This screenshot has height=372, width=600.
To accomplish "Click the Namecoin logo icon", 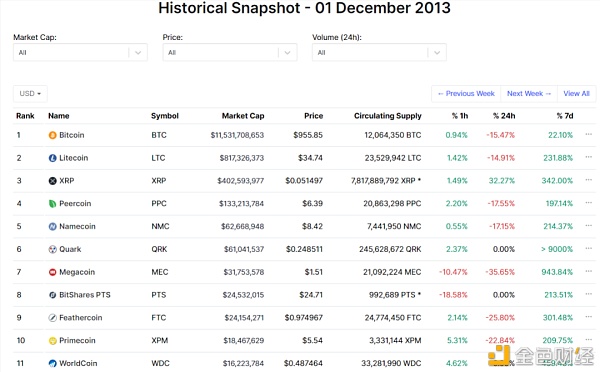I will pos(52,227).
